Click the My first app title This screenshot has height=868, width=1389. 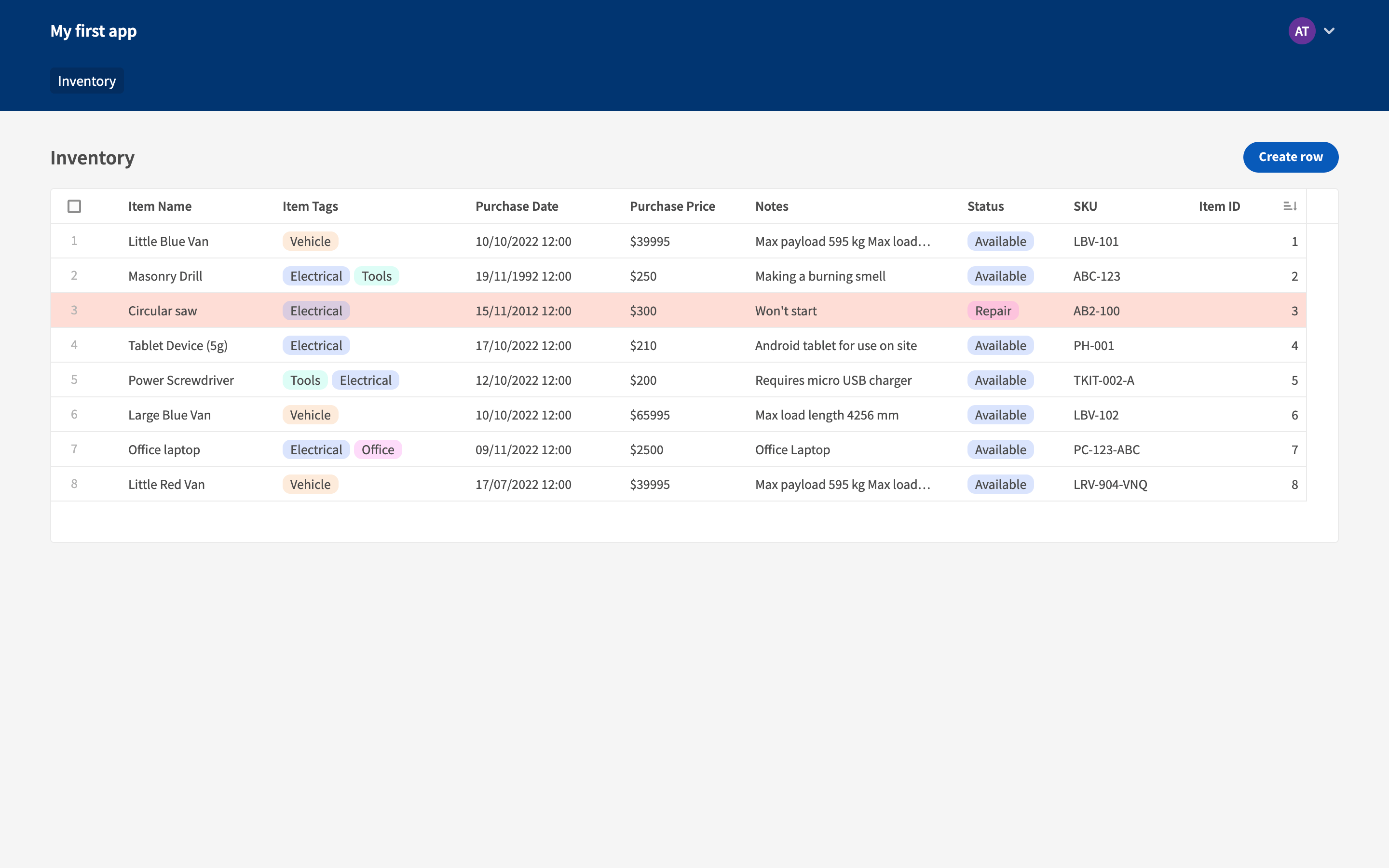[94, 31]
